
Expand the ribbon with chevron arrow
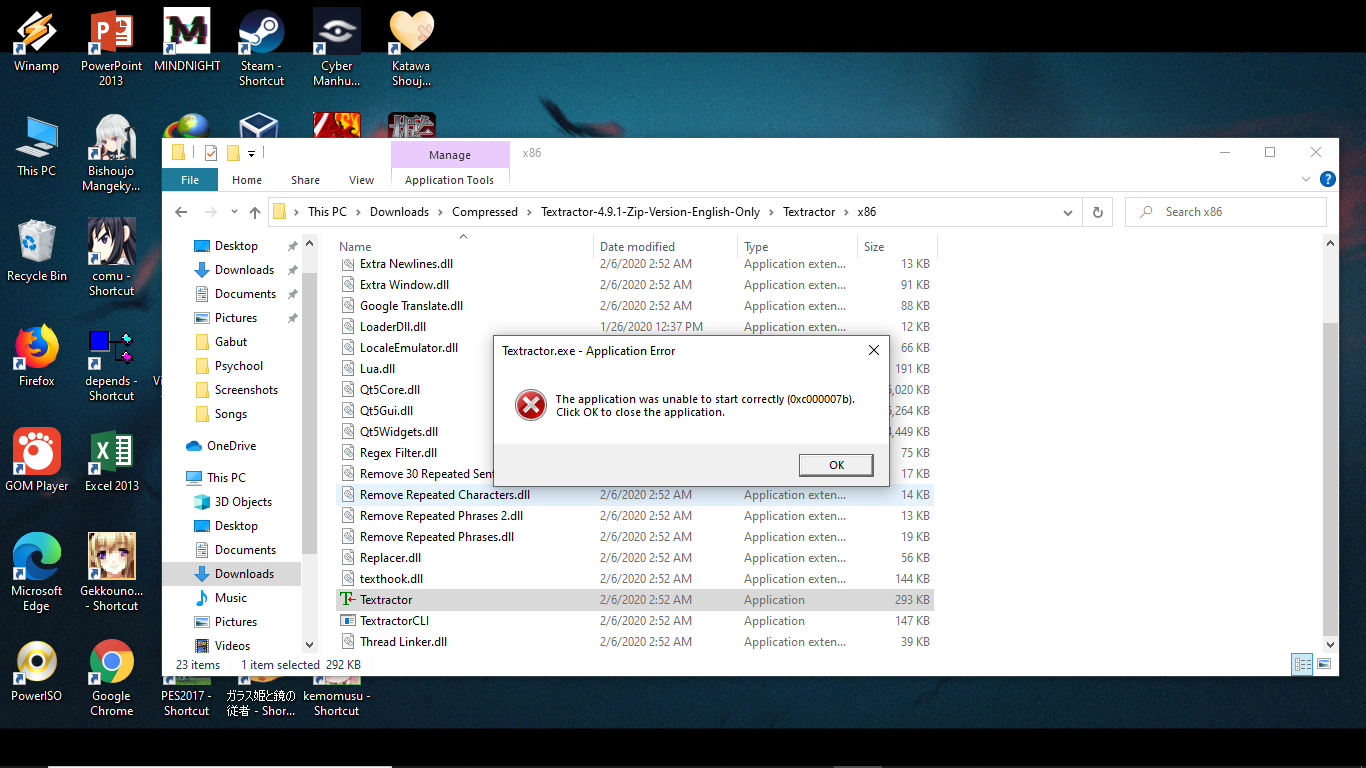tap(1306, 180)
